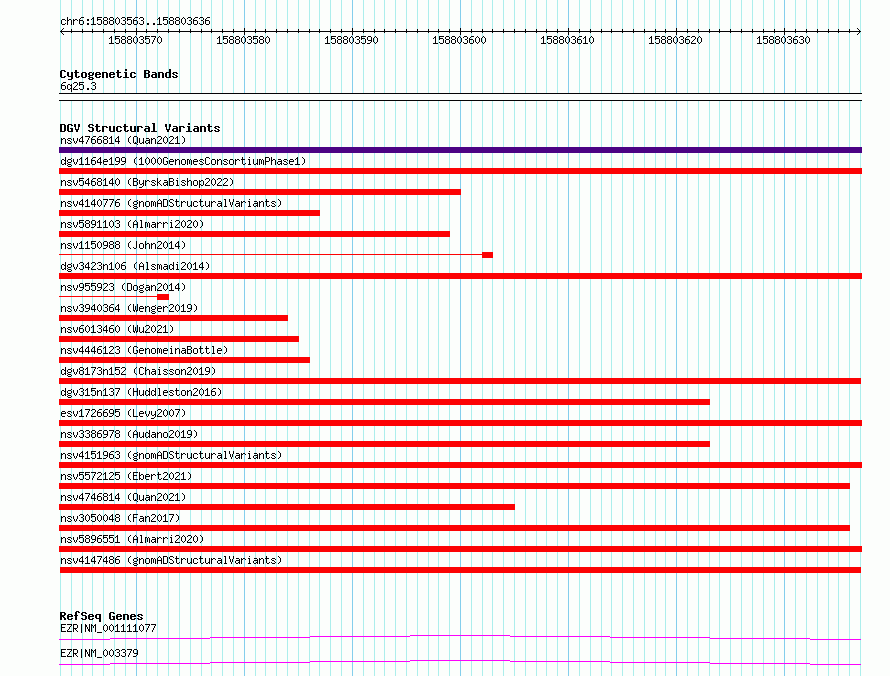The width and height of the screenshot is (890, 676).
Task: Click the left arrow of the ruler
Action: [x=62, y=31]
